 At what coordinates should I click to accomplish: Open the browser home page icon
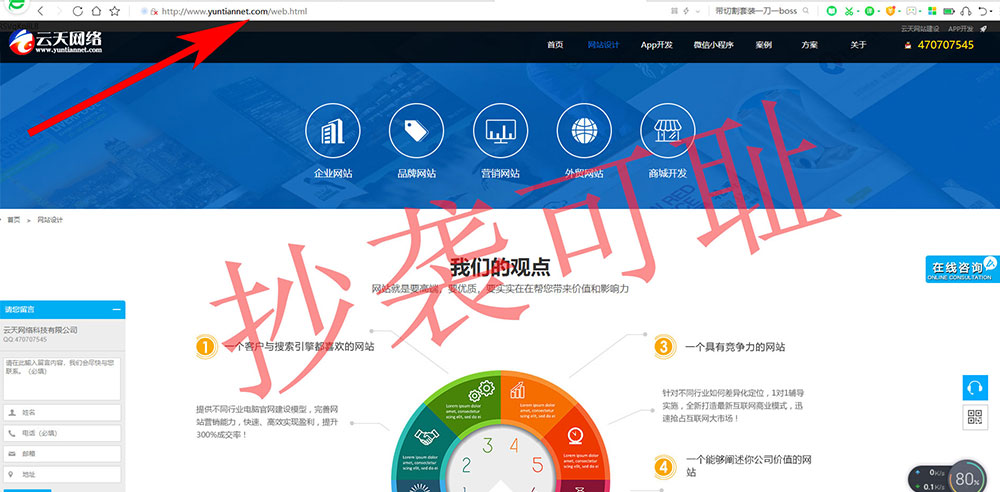(x=96, y=11)
